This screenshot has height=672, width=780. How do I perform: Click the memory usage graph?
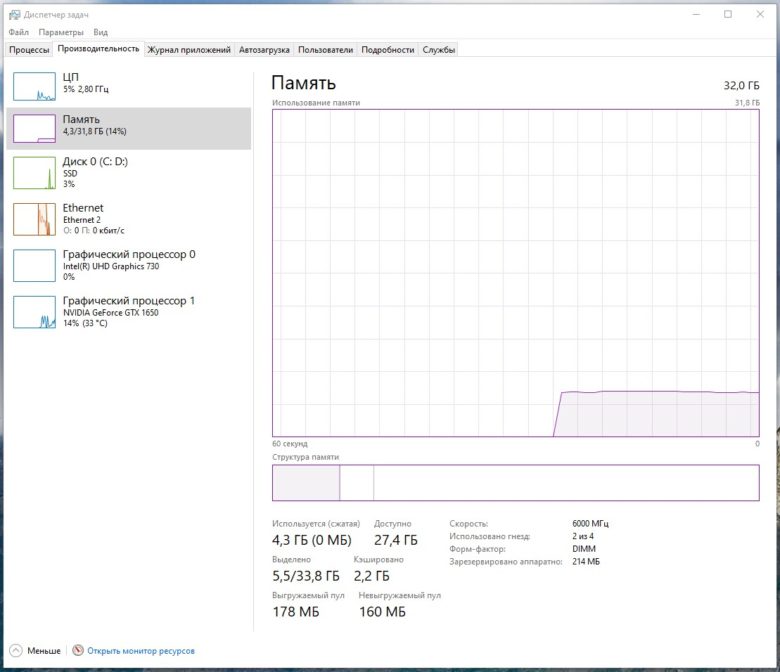pos(516,273)
